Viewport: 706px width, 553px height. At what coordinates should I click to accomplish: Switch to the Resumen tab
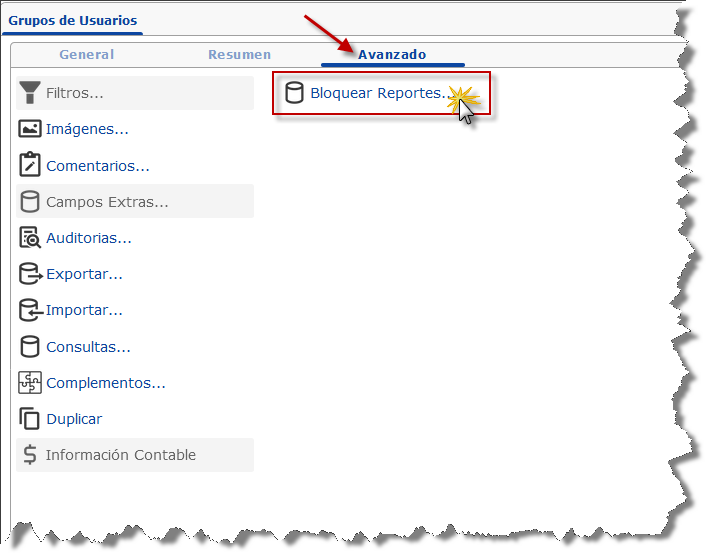tap(240, 54)
